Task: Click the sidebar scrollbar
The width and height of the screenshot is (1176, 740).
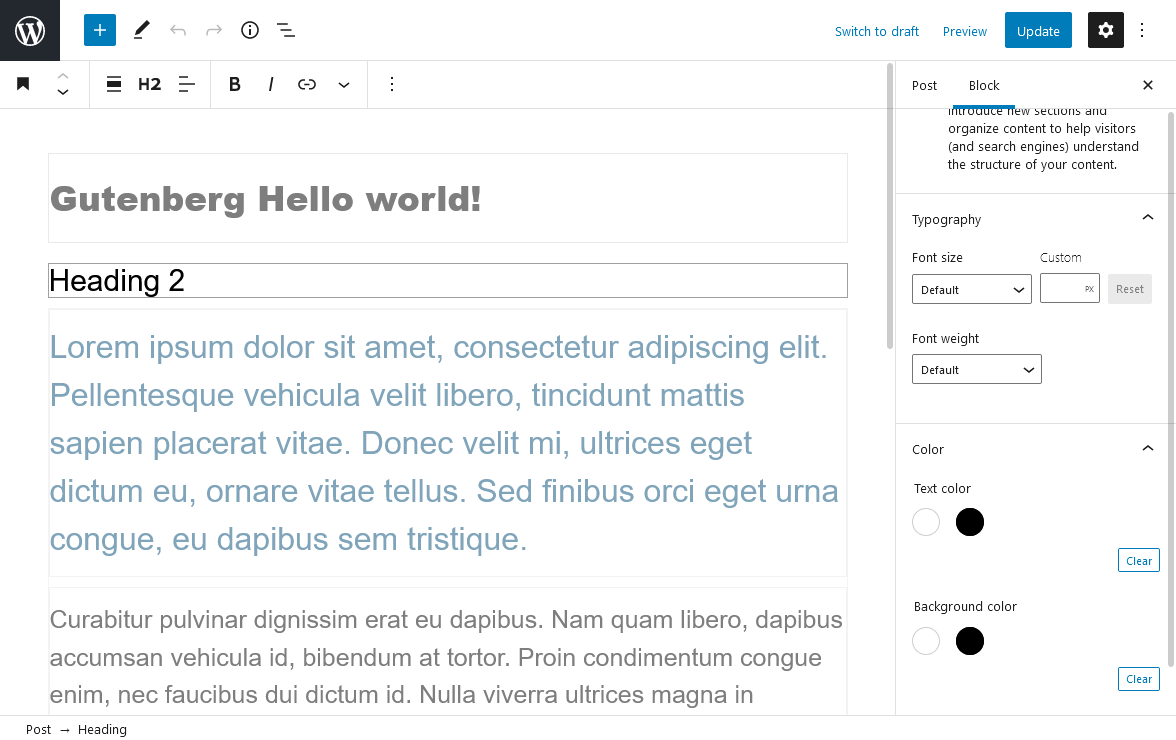Action: pos(1171,388)
